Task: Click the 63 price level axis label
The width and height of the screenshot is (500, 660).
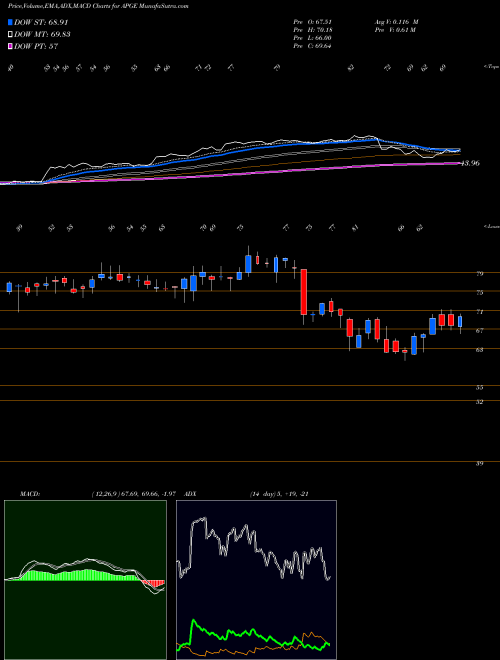Action: [479, 350]
